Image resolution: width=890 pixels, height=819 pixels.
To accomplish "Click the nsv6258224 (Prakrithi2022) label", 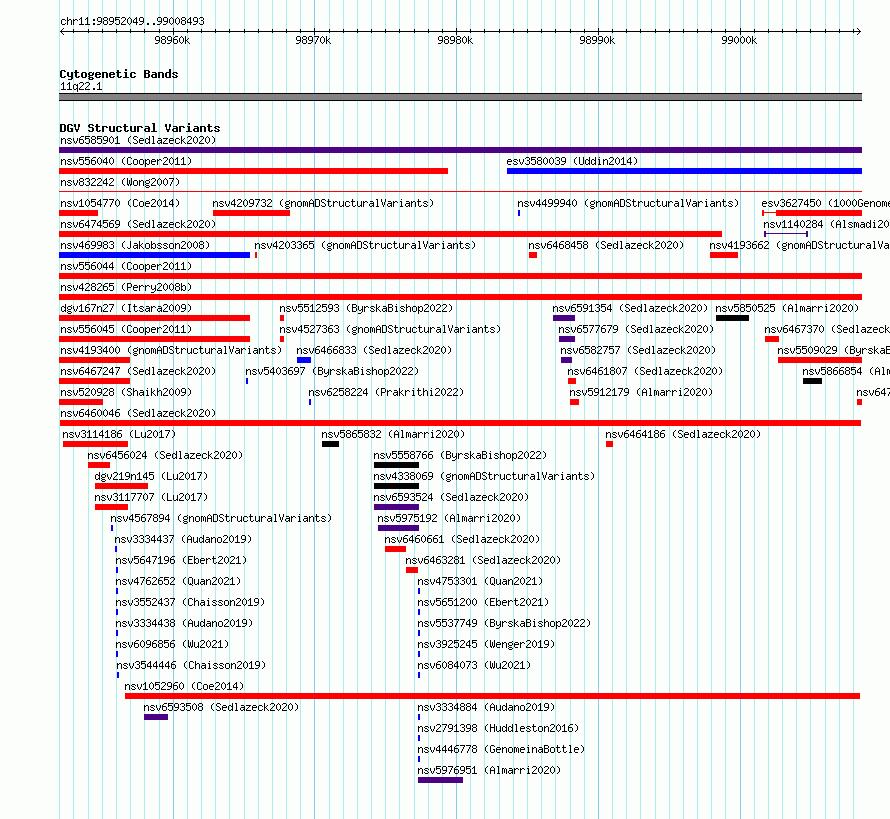I will [x=386, y=392].
